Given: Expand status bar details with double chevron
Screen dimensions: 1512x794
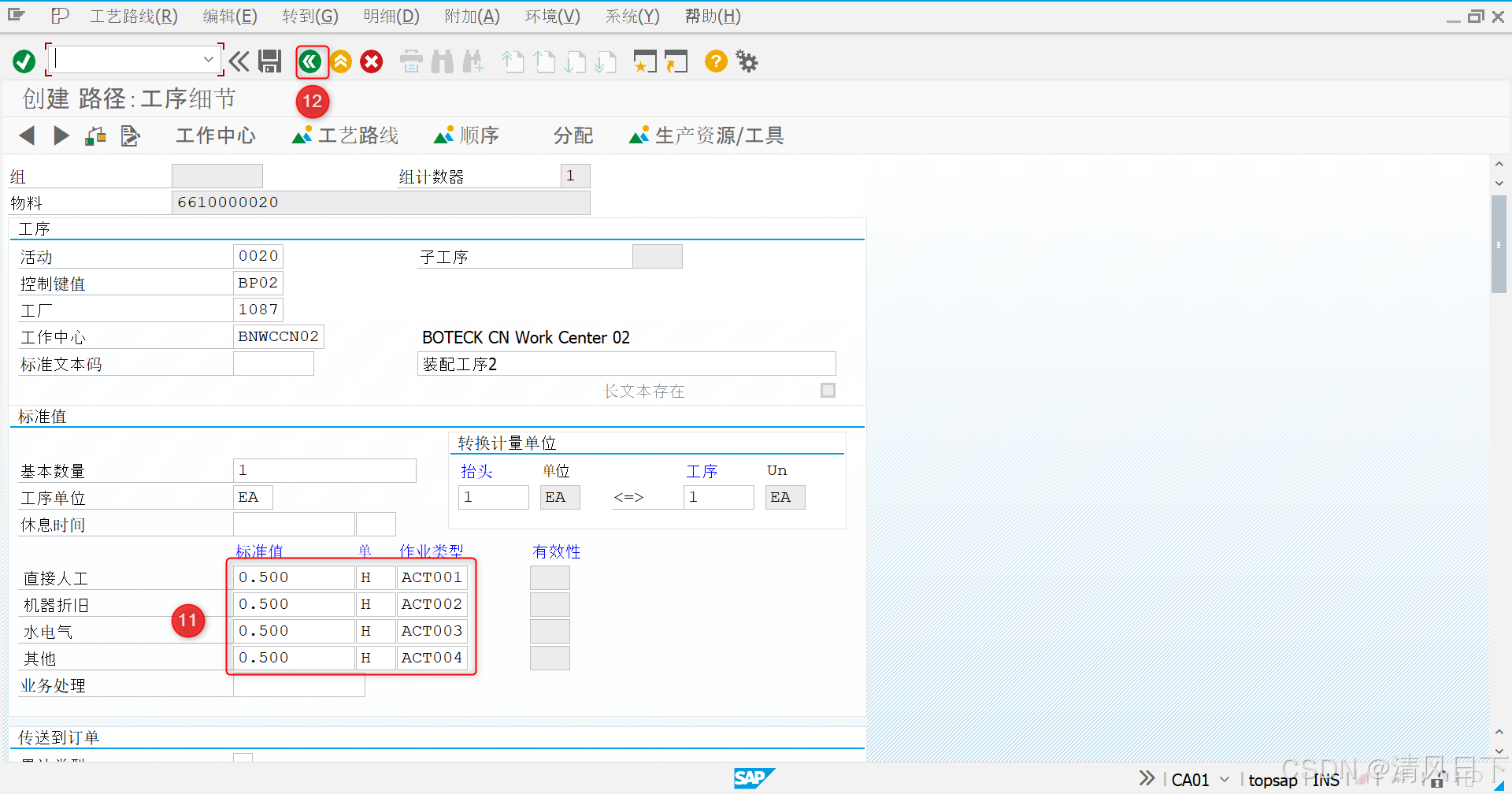Looking at the screenshot, I should pyautogui.click(x=1146, y=777).
